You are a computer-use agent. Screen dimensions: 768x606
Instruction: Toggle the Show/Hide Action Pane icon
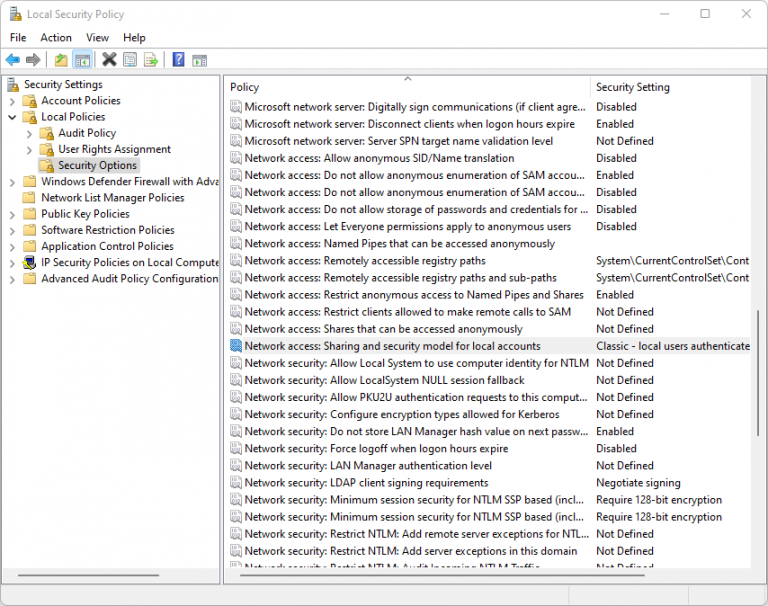[199, 60]
